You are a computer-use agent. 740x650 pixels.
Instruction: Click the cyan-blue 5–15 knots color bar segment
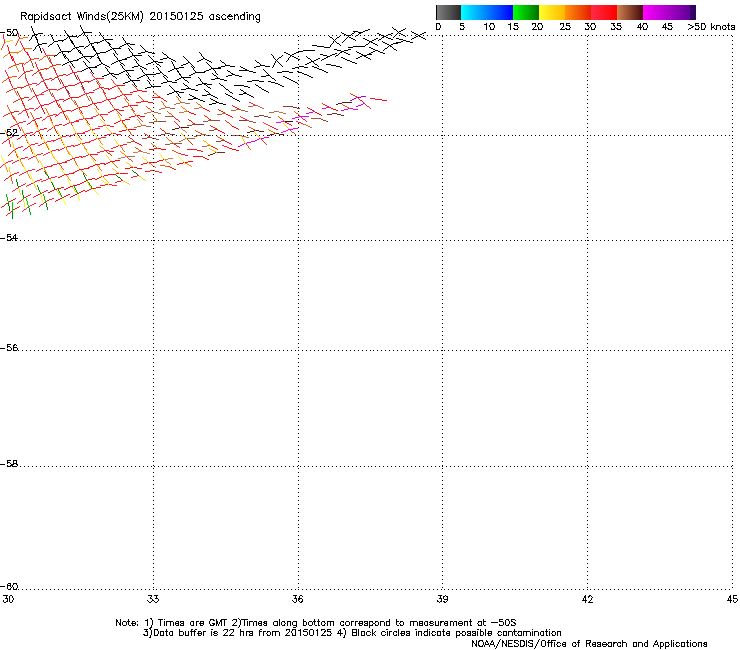487,12
